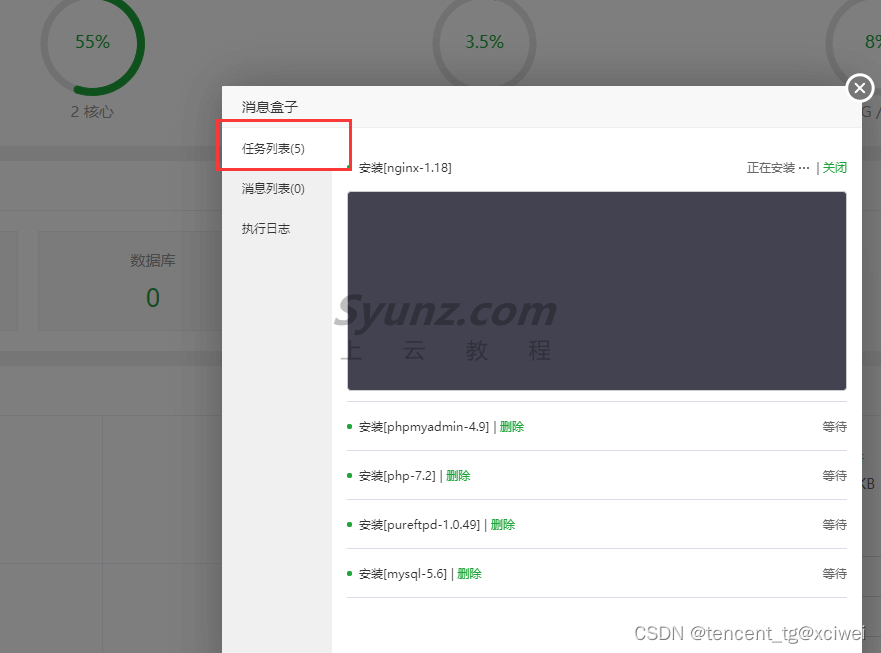
Task: Click the 消息盒子 dialog title
Action: coord(270,107)
